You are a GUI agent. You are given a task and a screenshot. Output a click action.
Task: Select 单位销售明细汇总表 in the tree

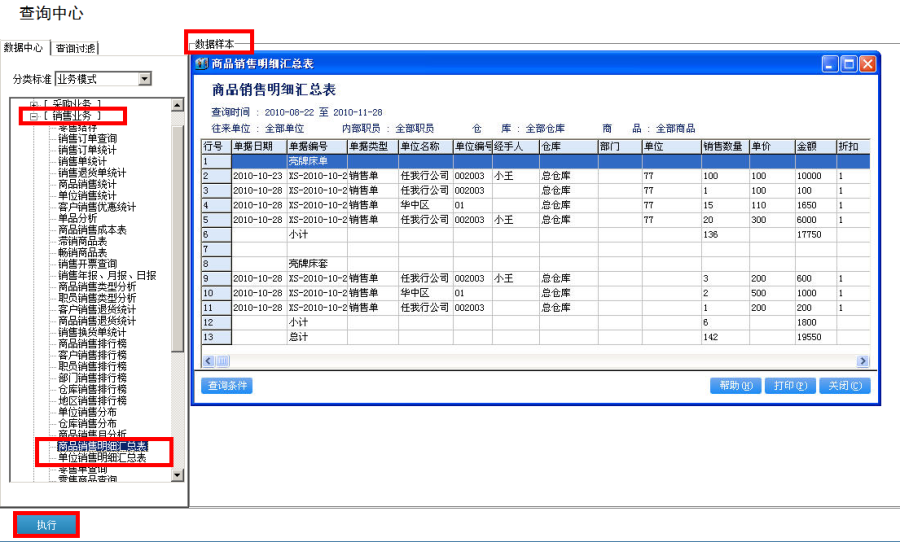[101, 458]
